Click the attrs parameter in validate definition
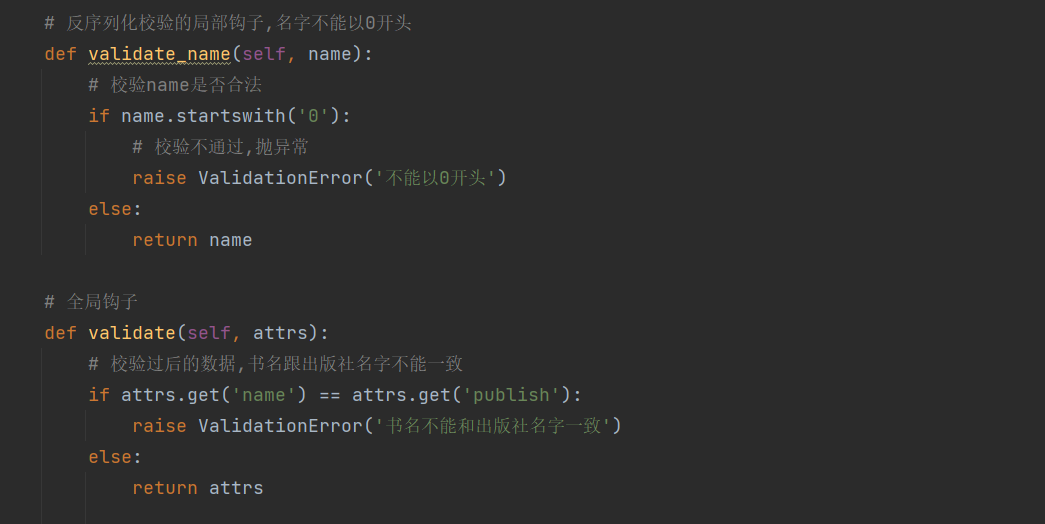1045x524 pixels. [x=279, y=333]
